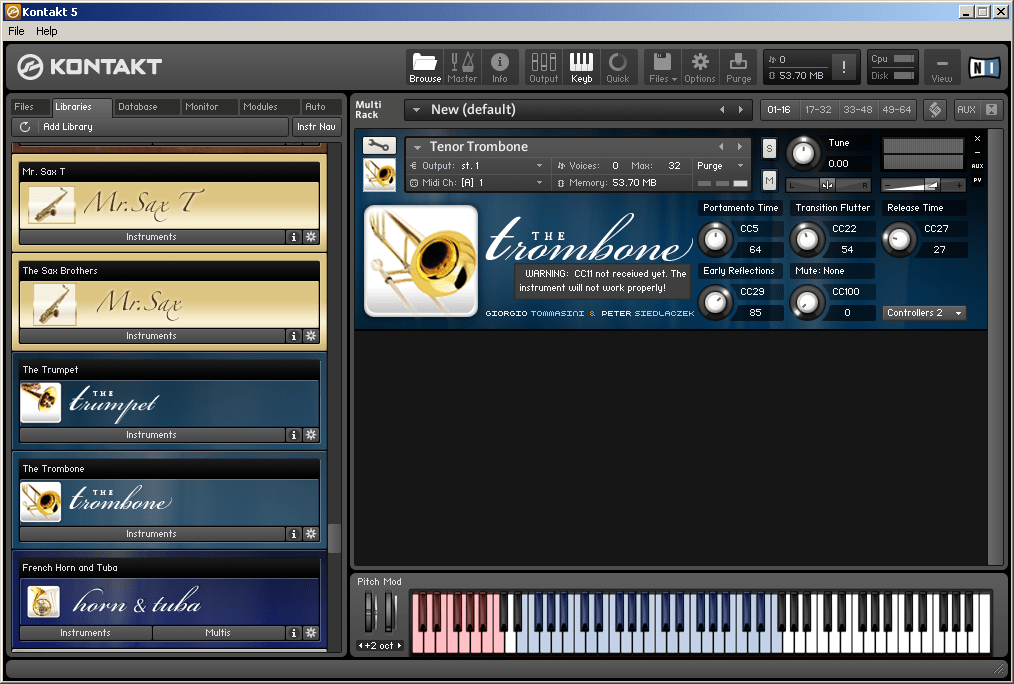Open the File menu

coord(16,31)
